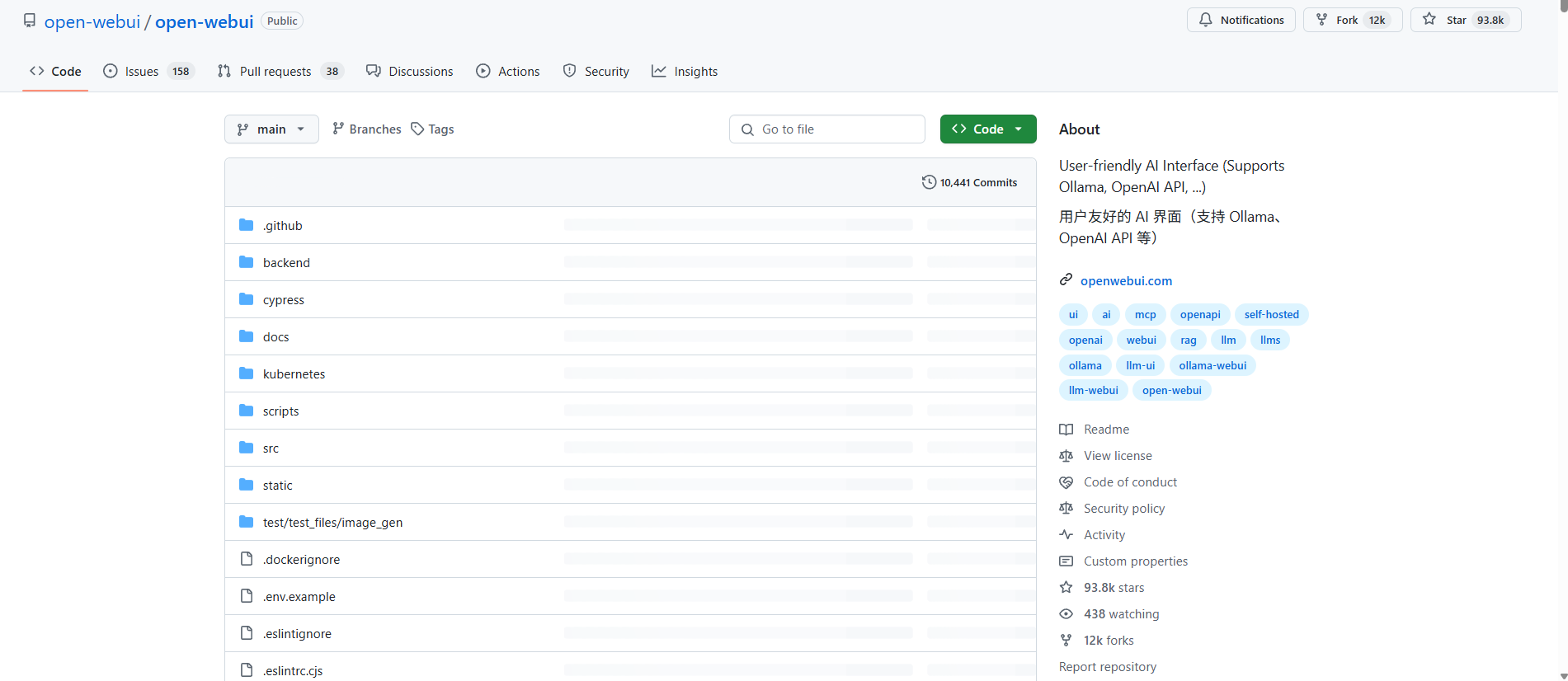Open the Actions tab

tap(508, 72)
